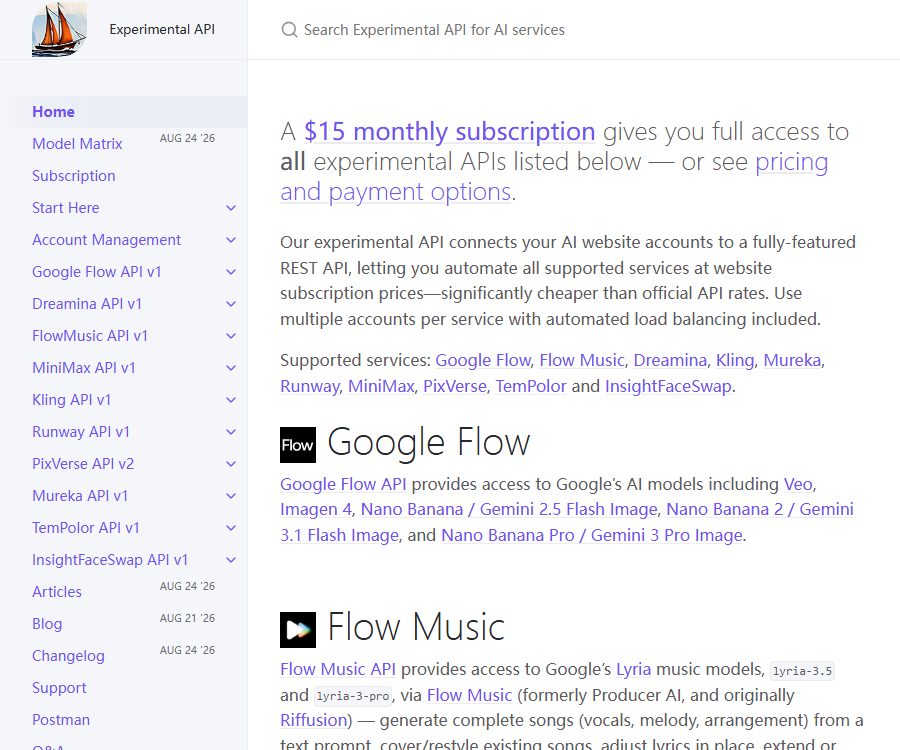Click the Flow Music link after 'via'

tap(470, 695)
